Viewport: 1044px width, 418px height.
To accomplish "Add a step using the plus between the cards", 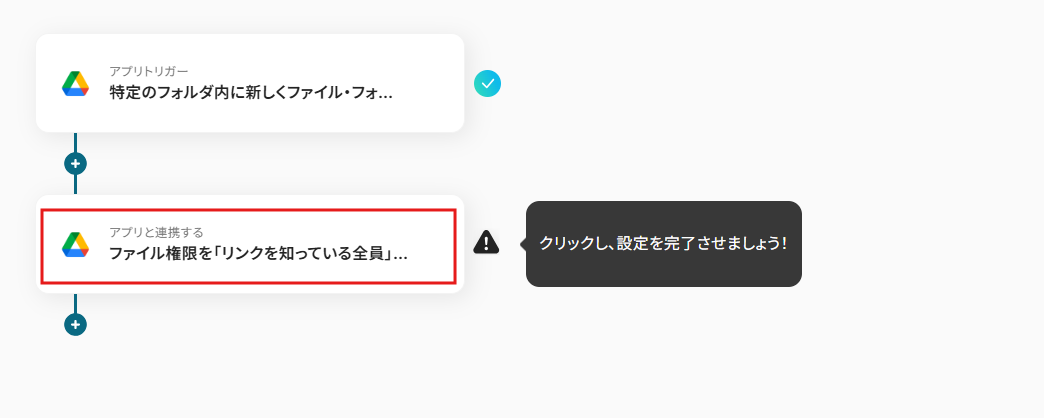I will click(75, 163).
